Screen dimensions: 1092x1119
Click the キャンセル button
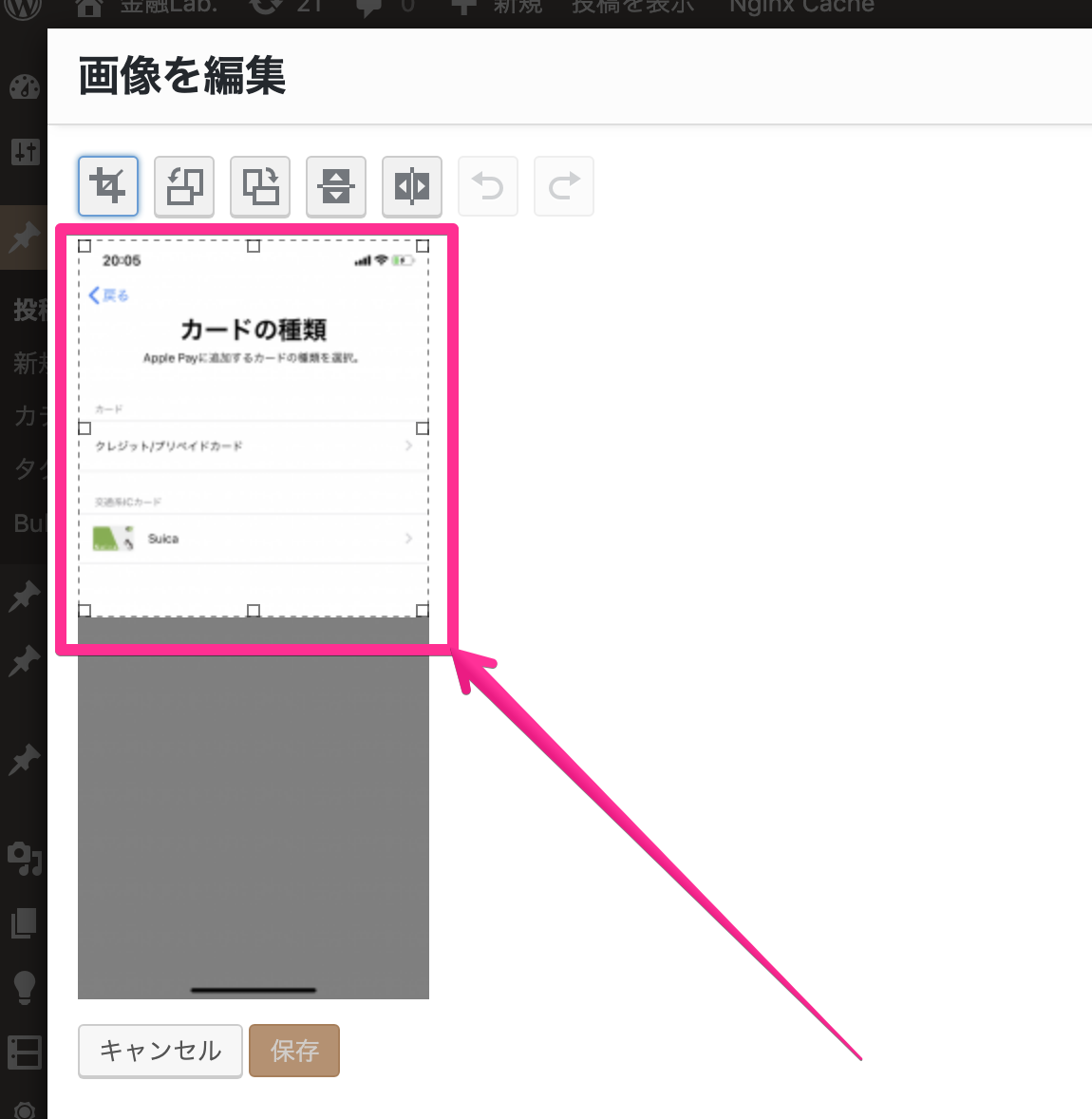(160, 1051)
